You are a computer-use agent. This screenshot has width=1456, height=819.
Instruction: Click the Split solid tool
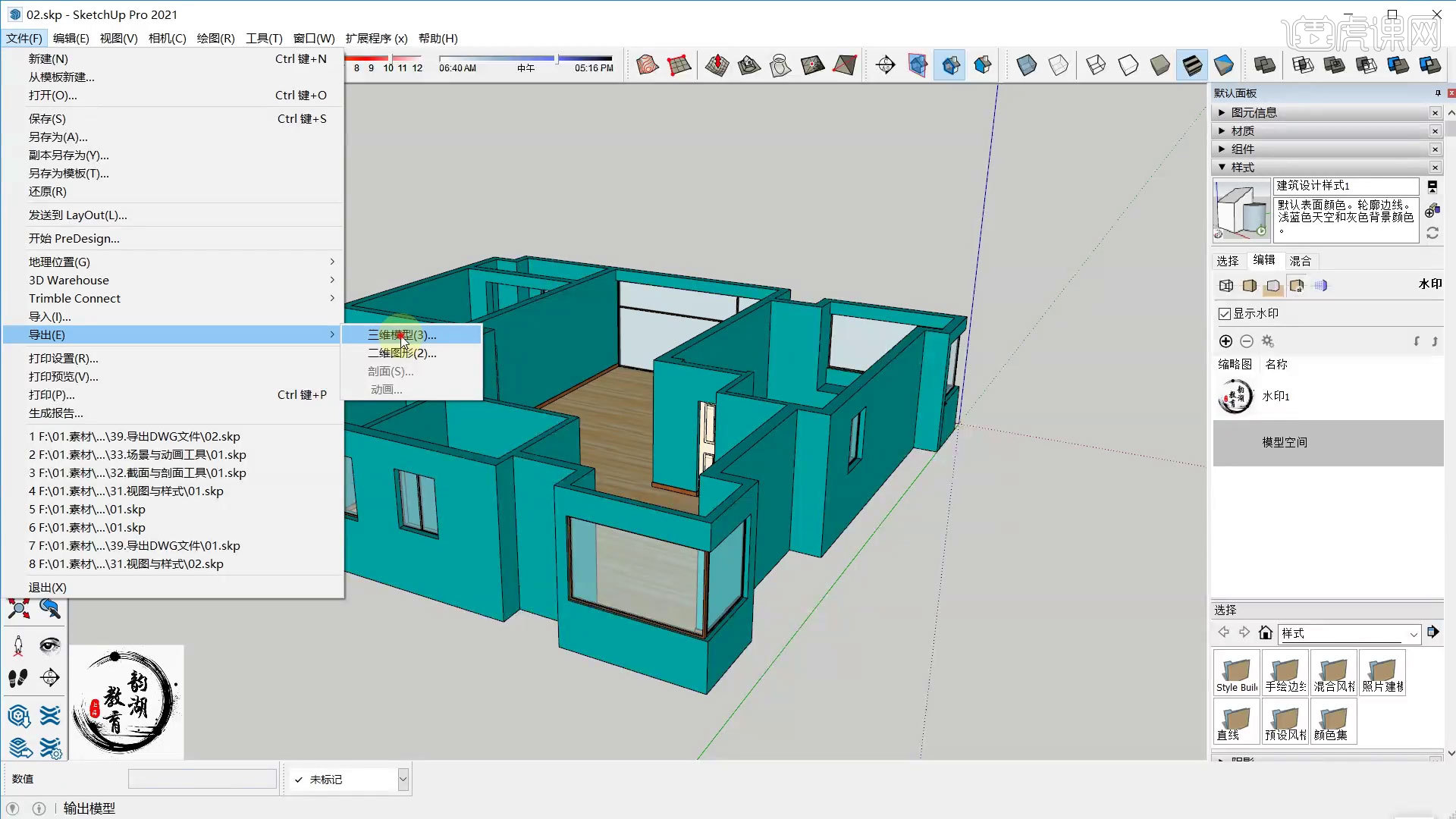pos(1430,65)
